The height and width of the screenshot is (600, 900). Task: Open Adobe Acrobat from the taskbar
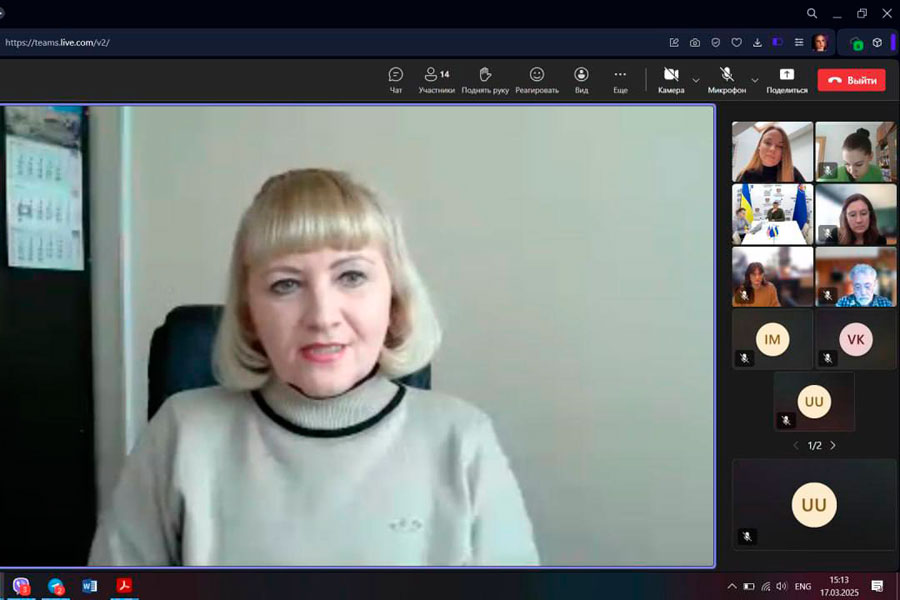click(x=124, y=586)
